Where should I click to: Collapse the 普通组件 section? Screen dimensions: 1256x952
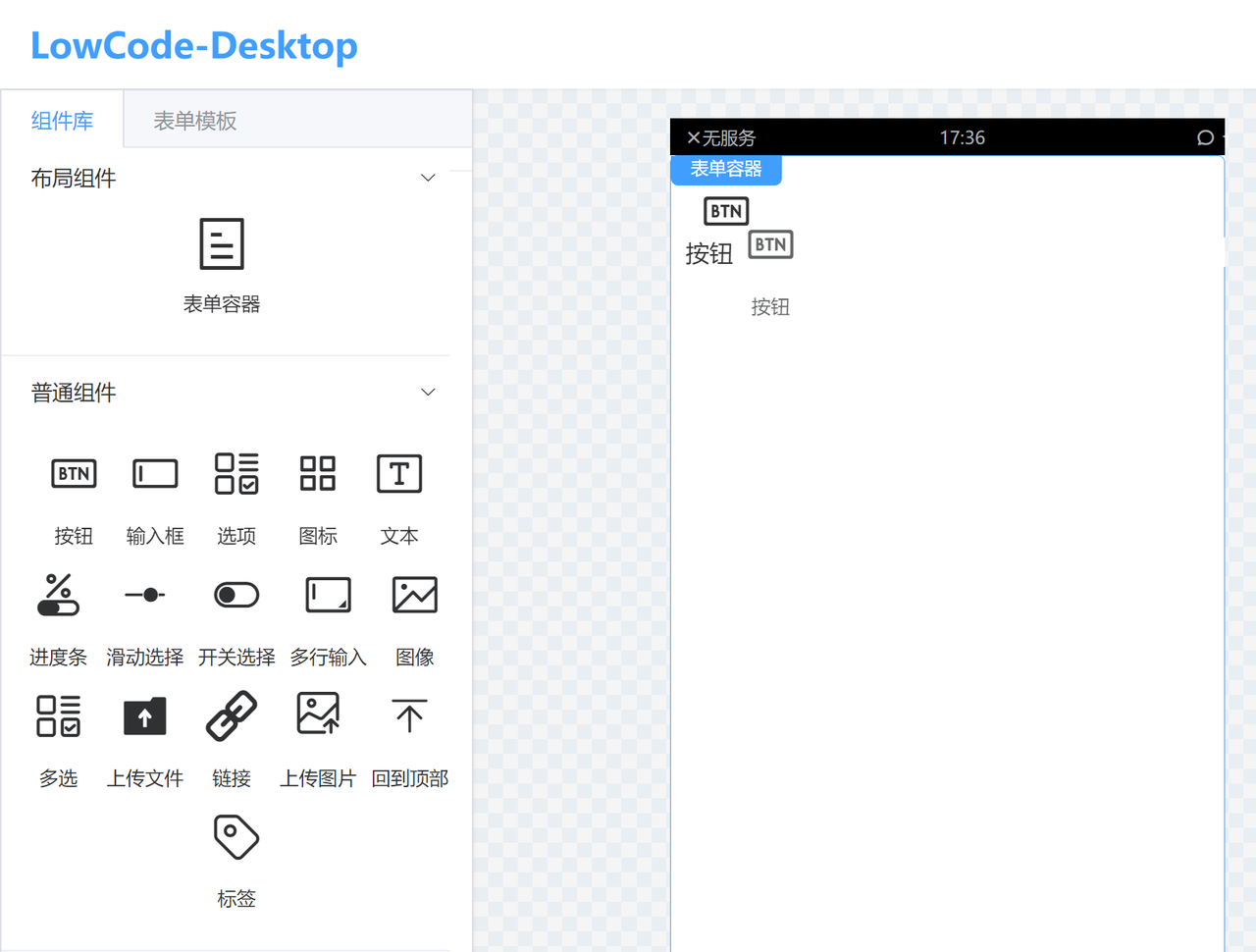click(x=428, y=392)
